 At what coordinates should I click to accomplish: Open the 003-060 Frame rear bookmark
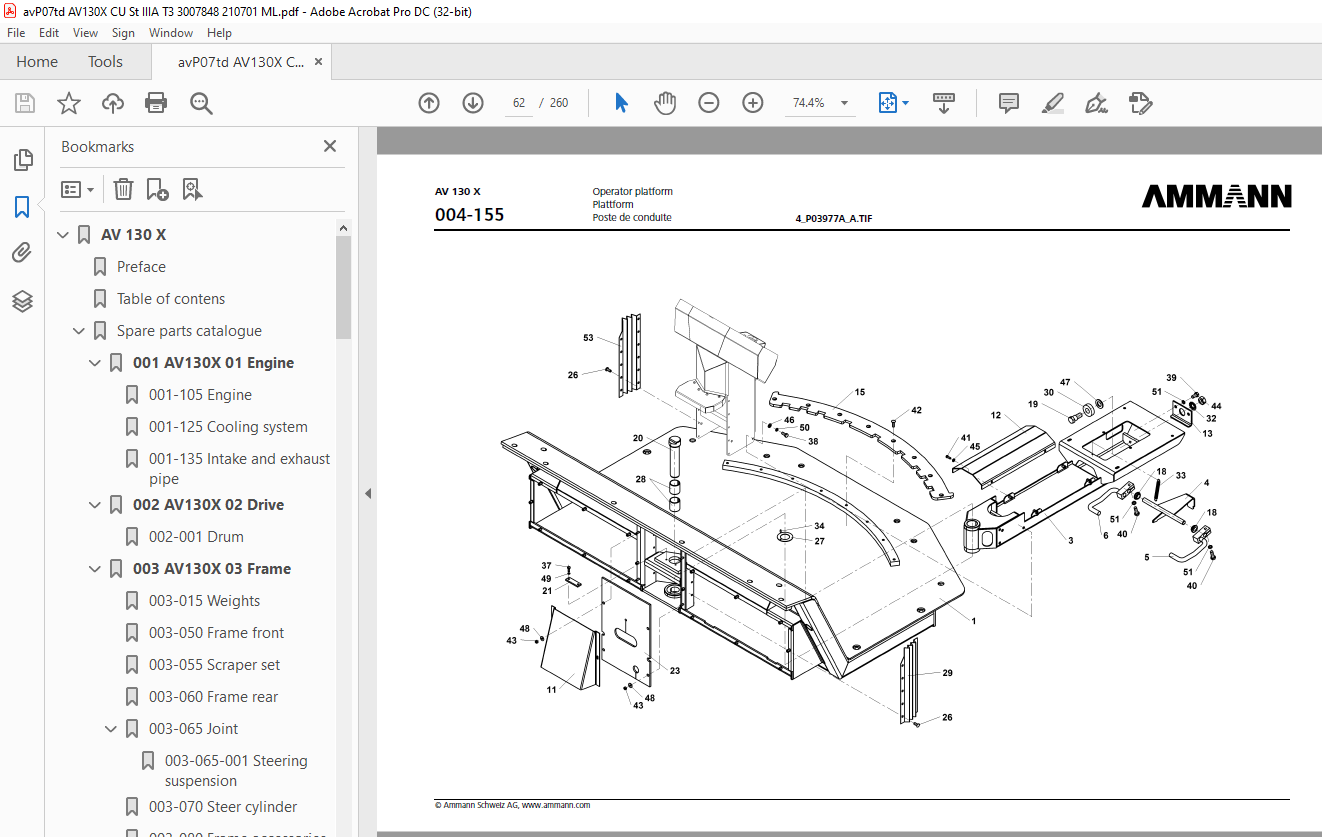pyautogui.click(x=213, y=697)
